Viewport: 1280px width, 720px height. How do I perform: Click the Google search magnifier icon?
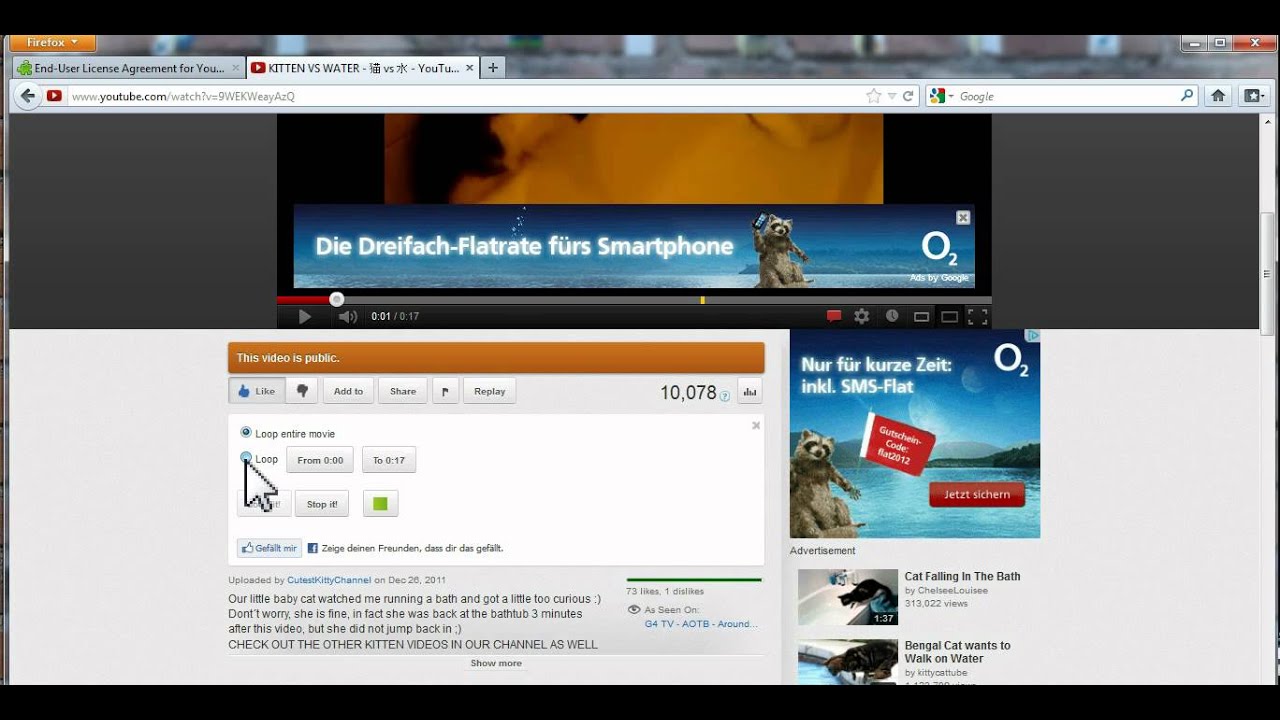click(x=1187, y=96)
